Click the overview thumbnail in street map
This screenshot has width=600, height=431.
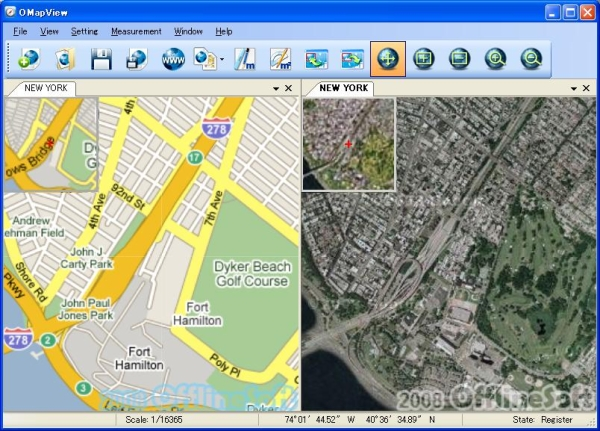click(x=51, y=144)
